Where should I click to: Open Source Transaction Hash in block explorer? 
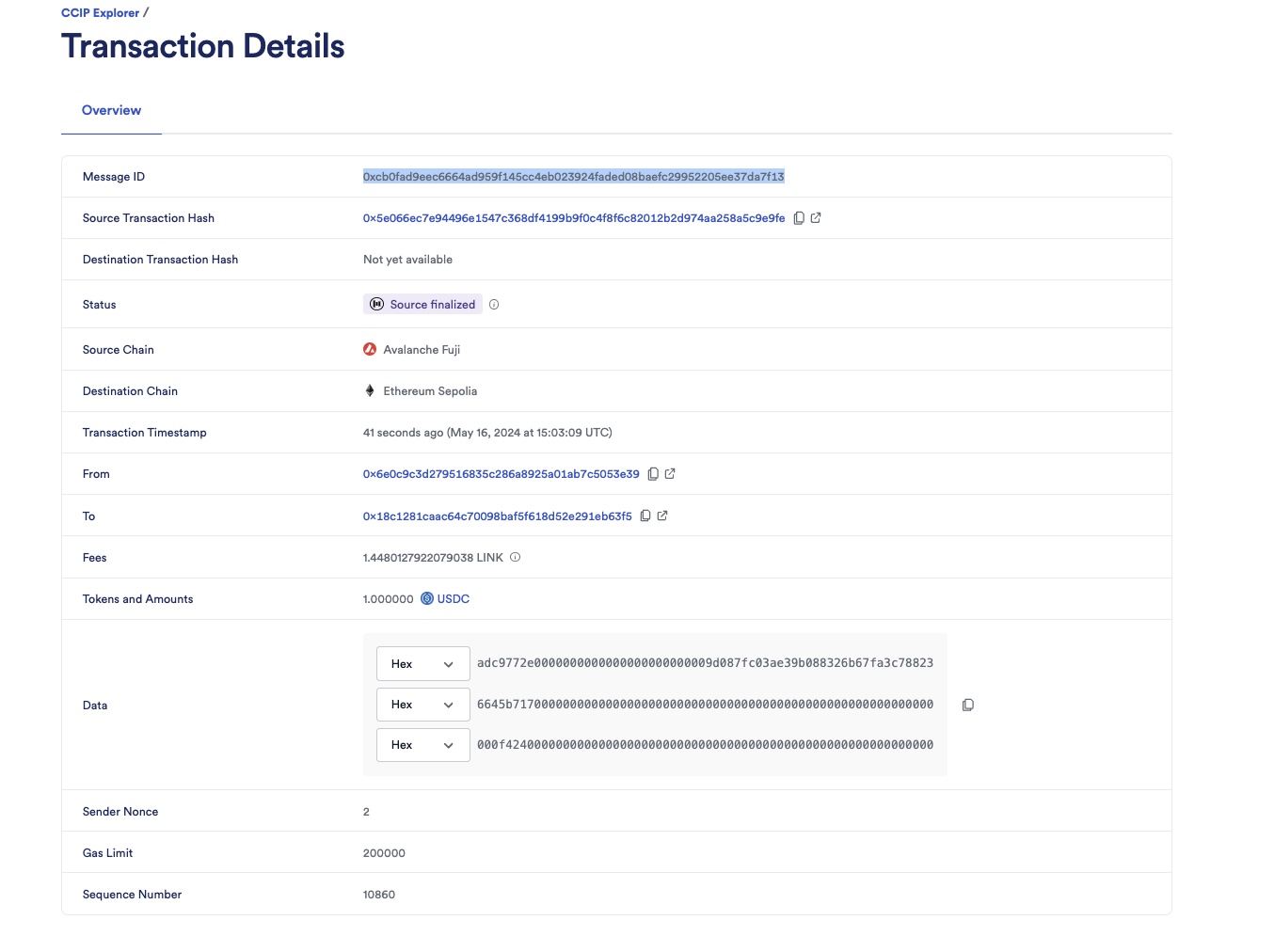(x=815, y=217)
